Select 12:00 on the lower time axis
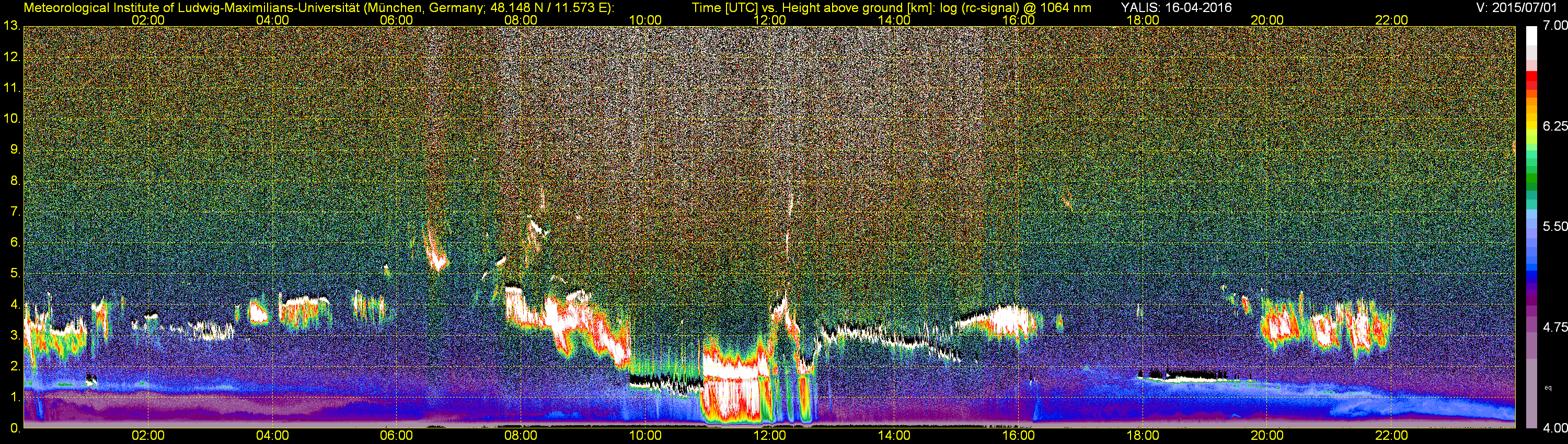The height and width of the screenshot is (444, 1568). click(769, 436)
